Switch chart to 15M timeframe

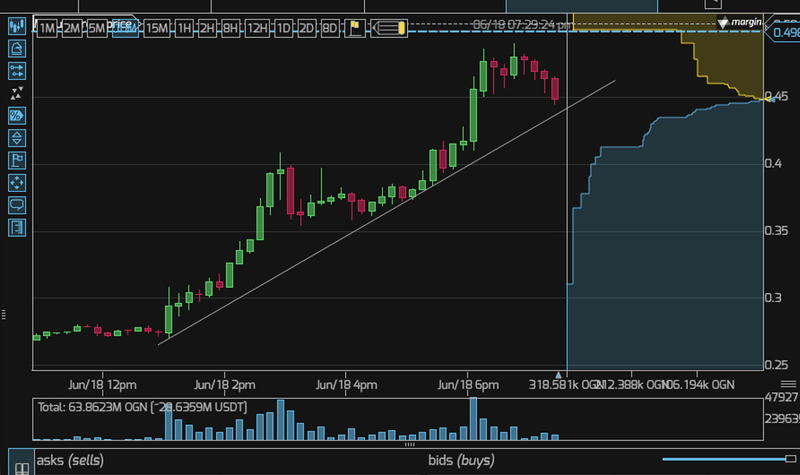(x=157, y=28)
